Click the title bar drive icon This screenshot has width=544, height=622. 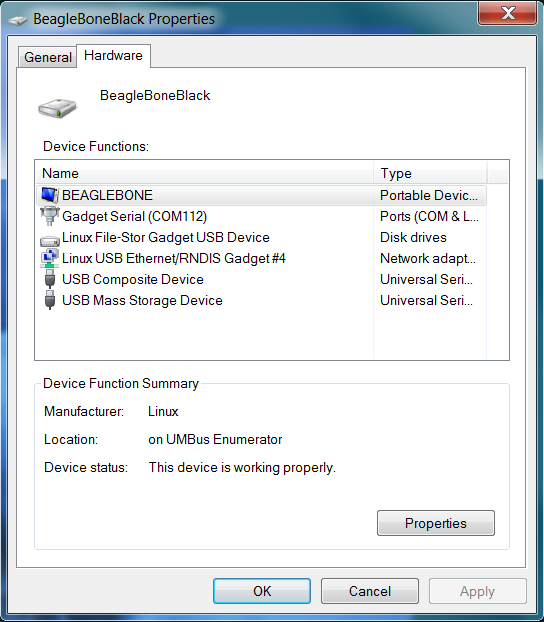pyautogui.click(x=18, y=19)
